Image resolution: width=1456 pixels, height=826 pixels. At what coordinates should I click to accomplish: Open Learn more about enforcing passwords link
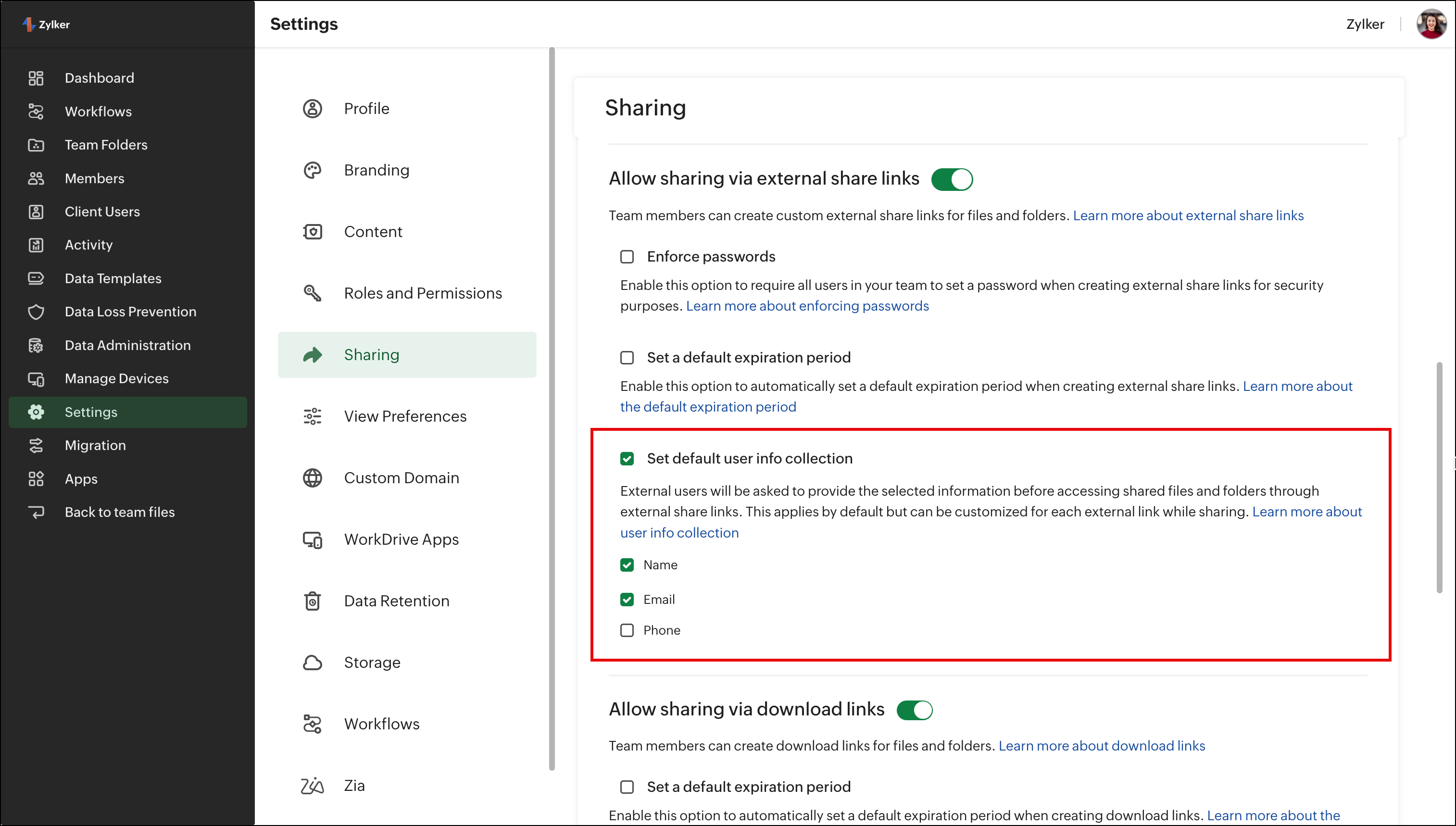[807, 306]
